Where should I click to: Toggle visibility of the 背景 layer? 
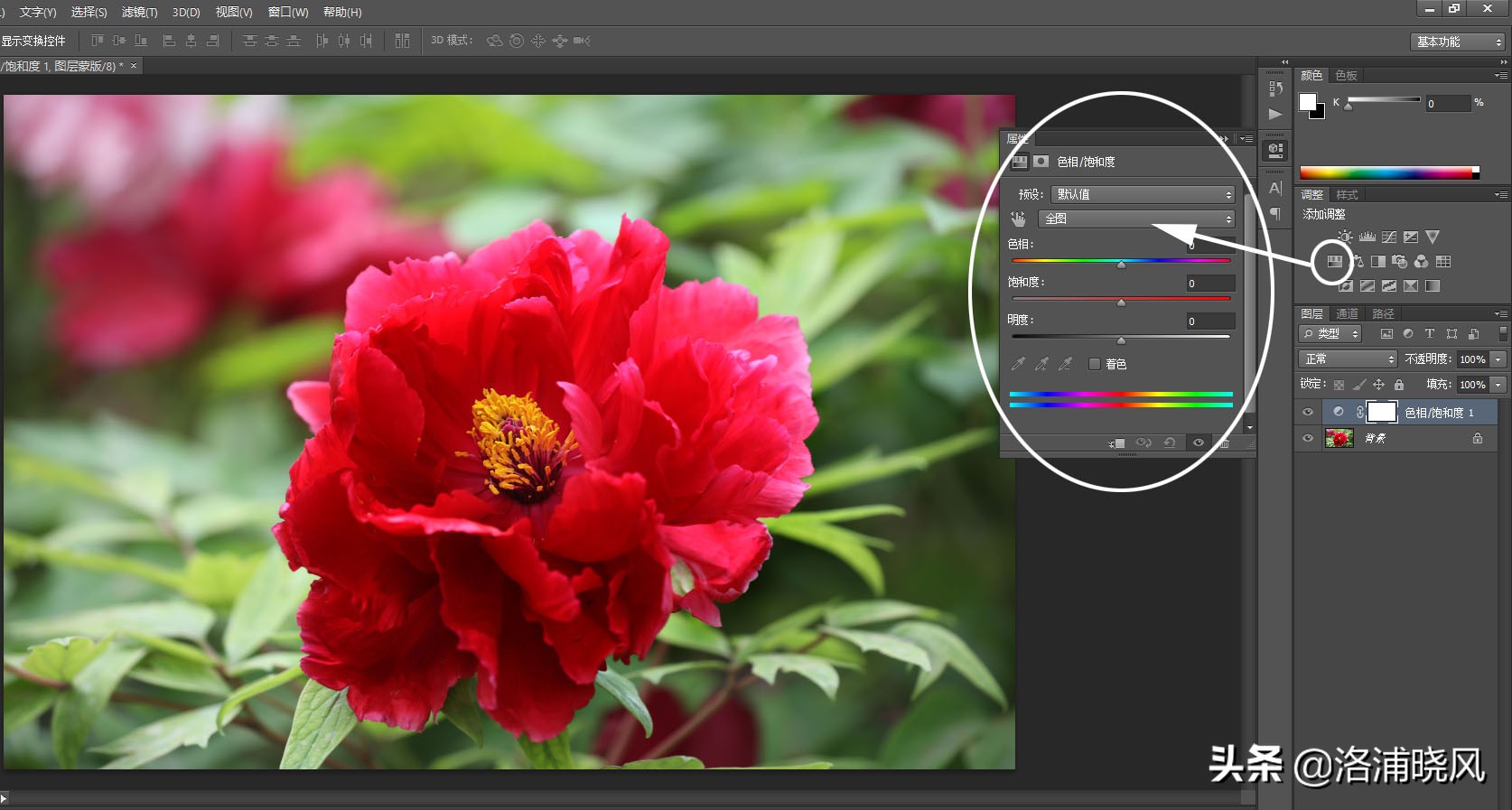click(x=1307, y=439)
